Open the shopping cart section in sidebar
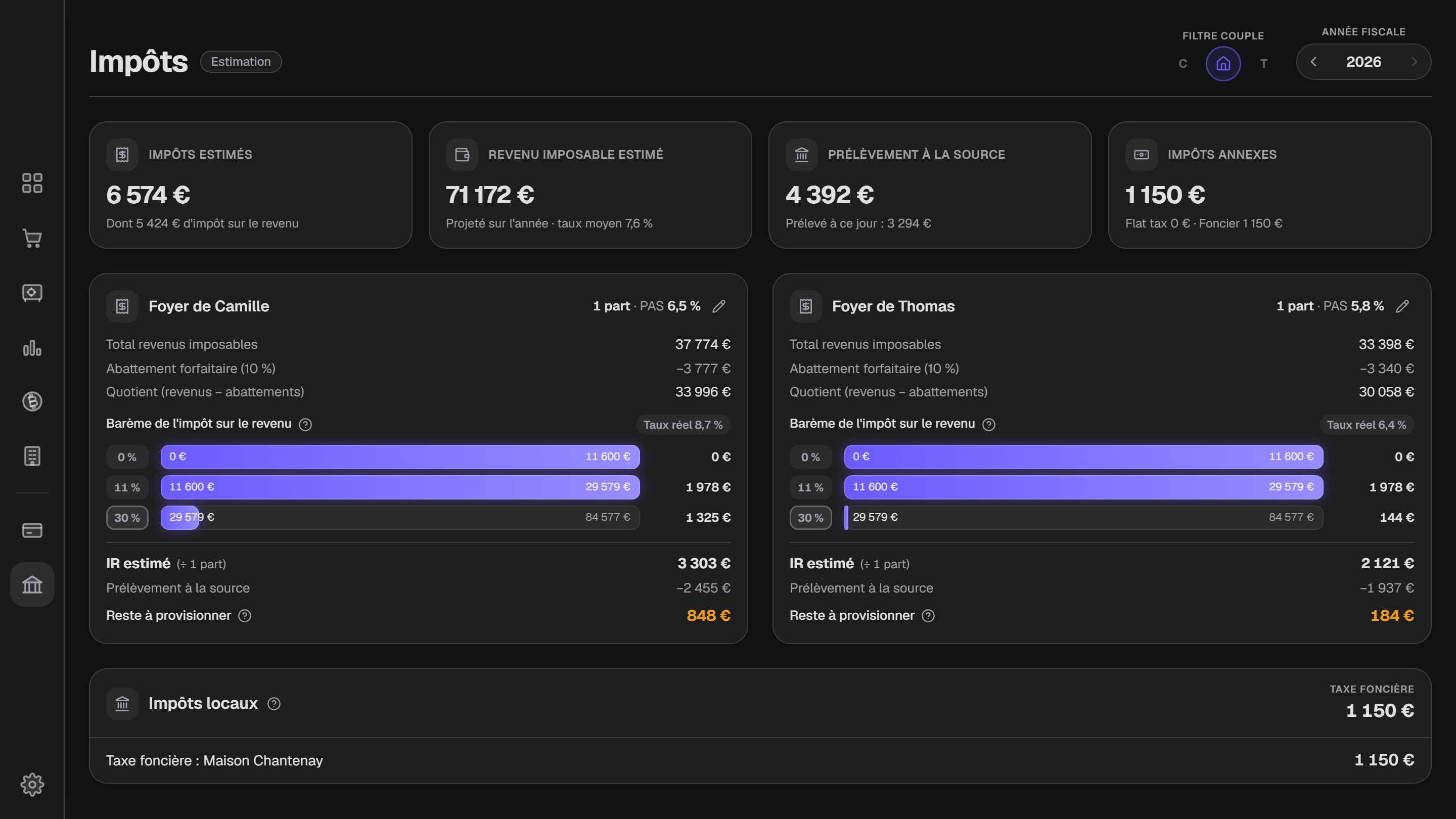 pyautogui.click(x=32, y=238)
